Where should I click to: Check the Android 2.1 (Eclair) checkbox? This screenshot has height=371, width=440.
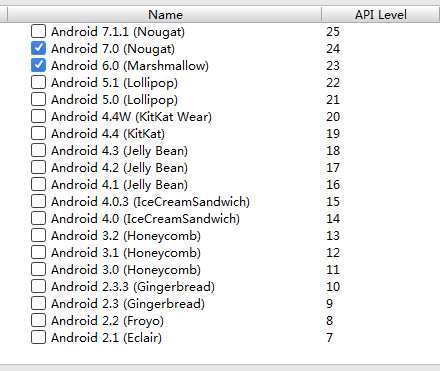[38, 337]
